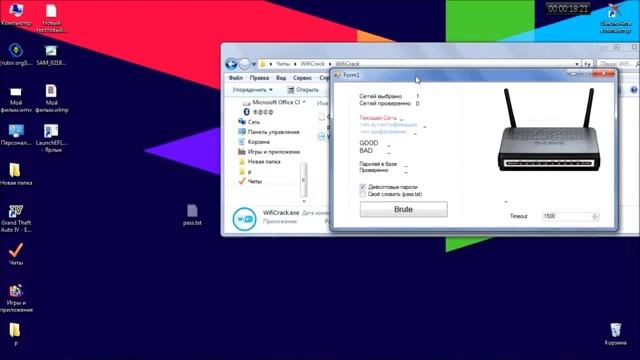Open the Explorer address bar dropdown arrow
The image size is (640, 360).
[577, 64]
